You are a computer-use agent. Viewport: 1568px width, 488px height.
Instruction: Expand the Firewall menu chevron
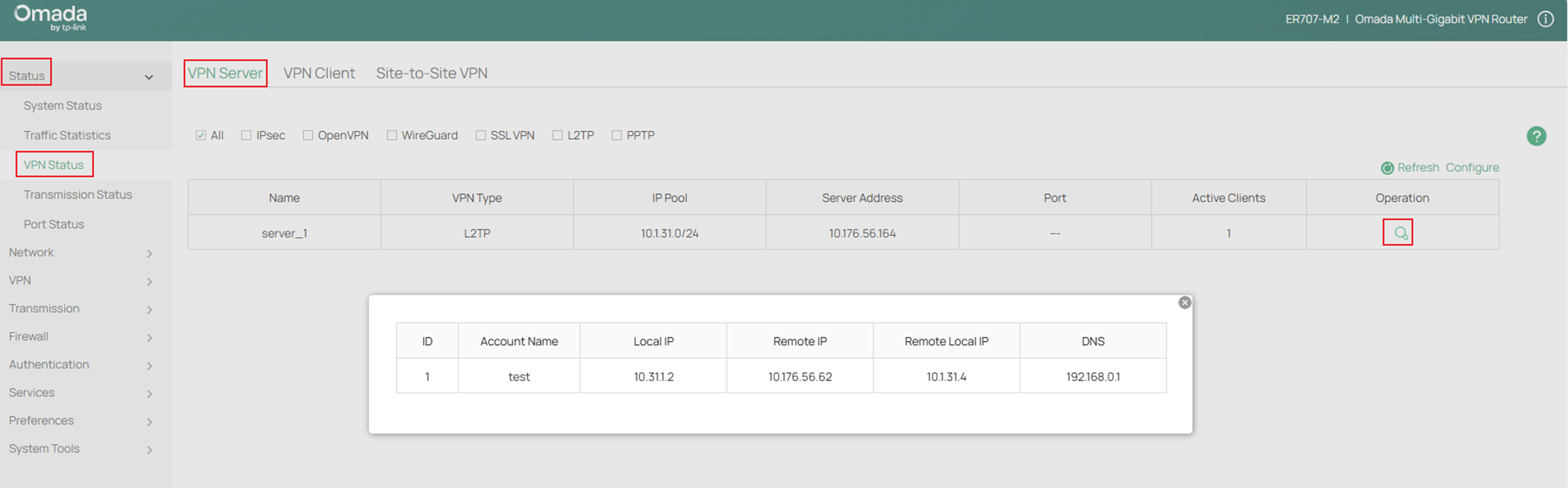150,338
